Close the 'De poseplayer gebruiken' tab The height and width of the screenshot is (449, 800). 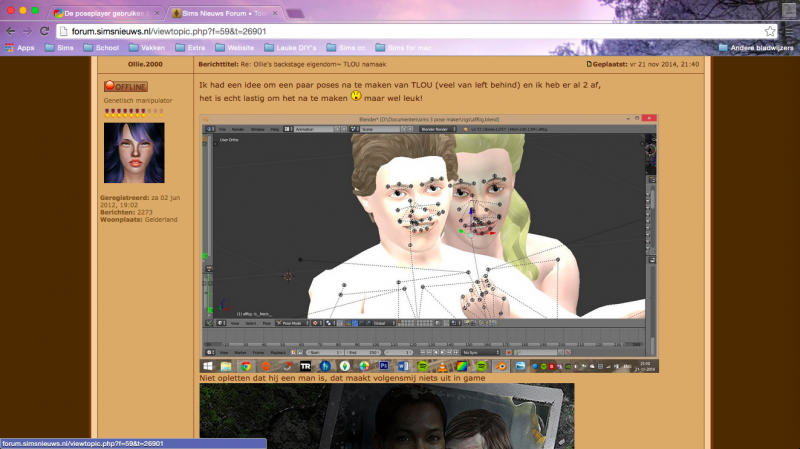(x=157, y=13)
